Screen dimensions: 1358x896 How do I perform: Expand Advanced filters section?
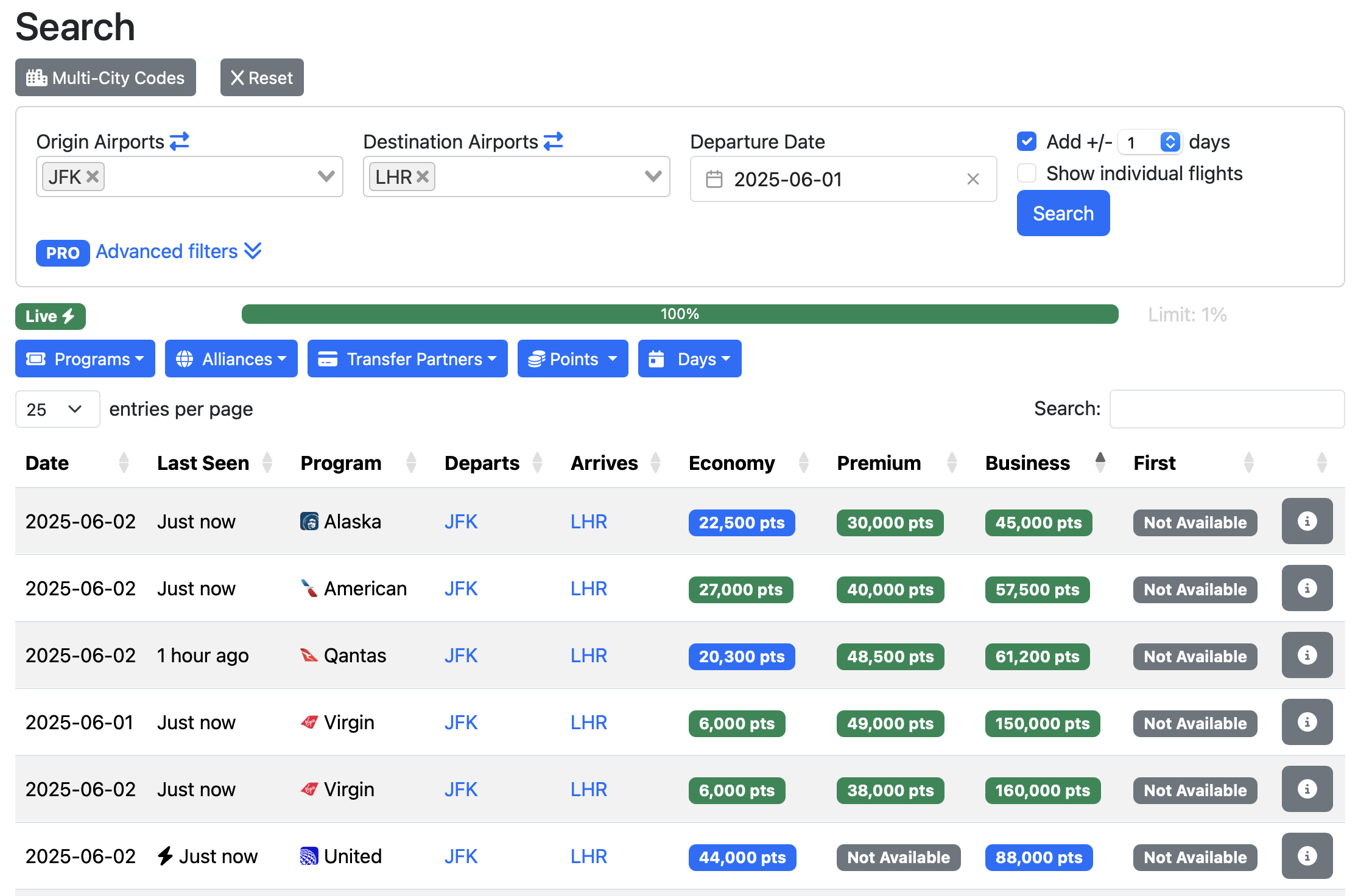tap(178, 251)
